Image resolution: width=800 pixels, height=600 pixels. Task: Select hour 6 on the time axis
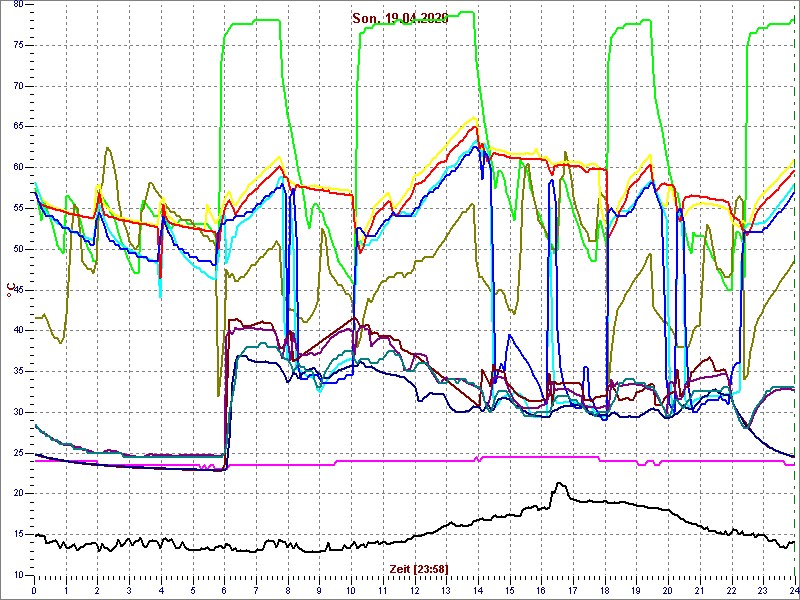224,590
